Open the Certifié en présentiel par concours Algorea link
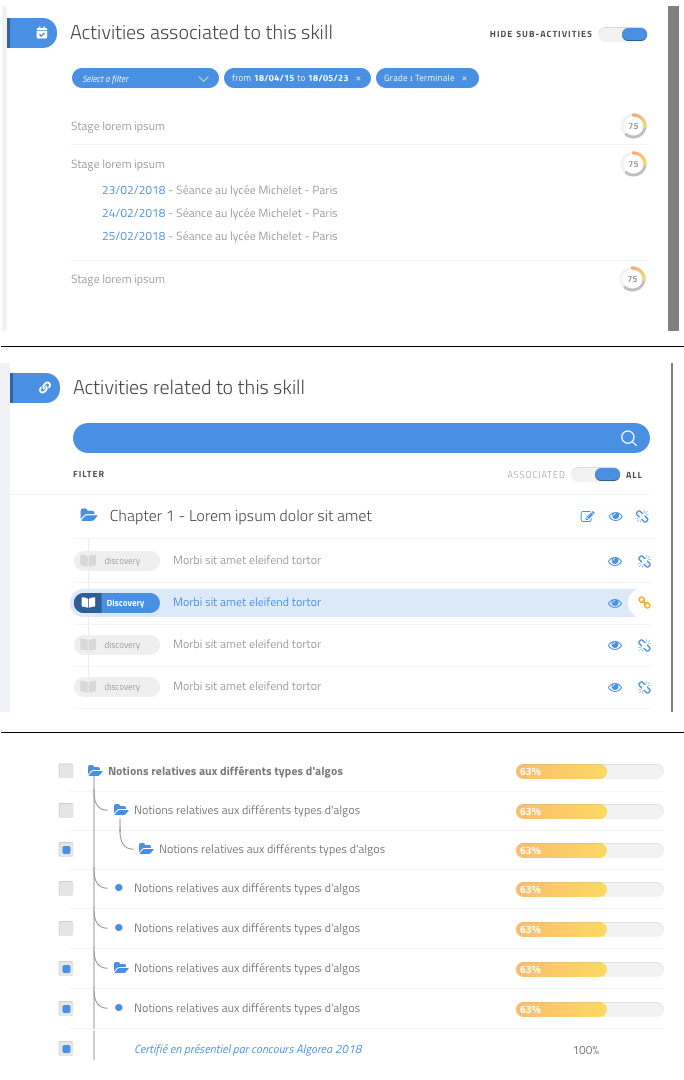This screenshot has width=684, height=1080. tap(248, 1049)
